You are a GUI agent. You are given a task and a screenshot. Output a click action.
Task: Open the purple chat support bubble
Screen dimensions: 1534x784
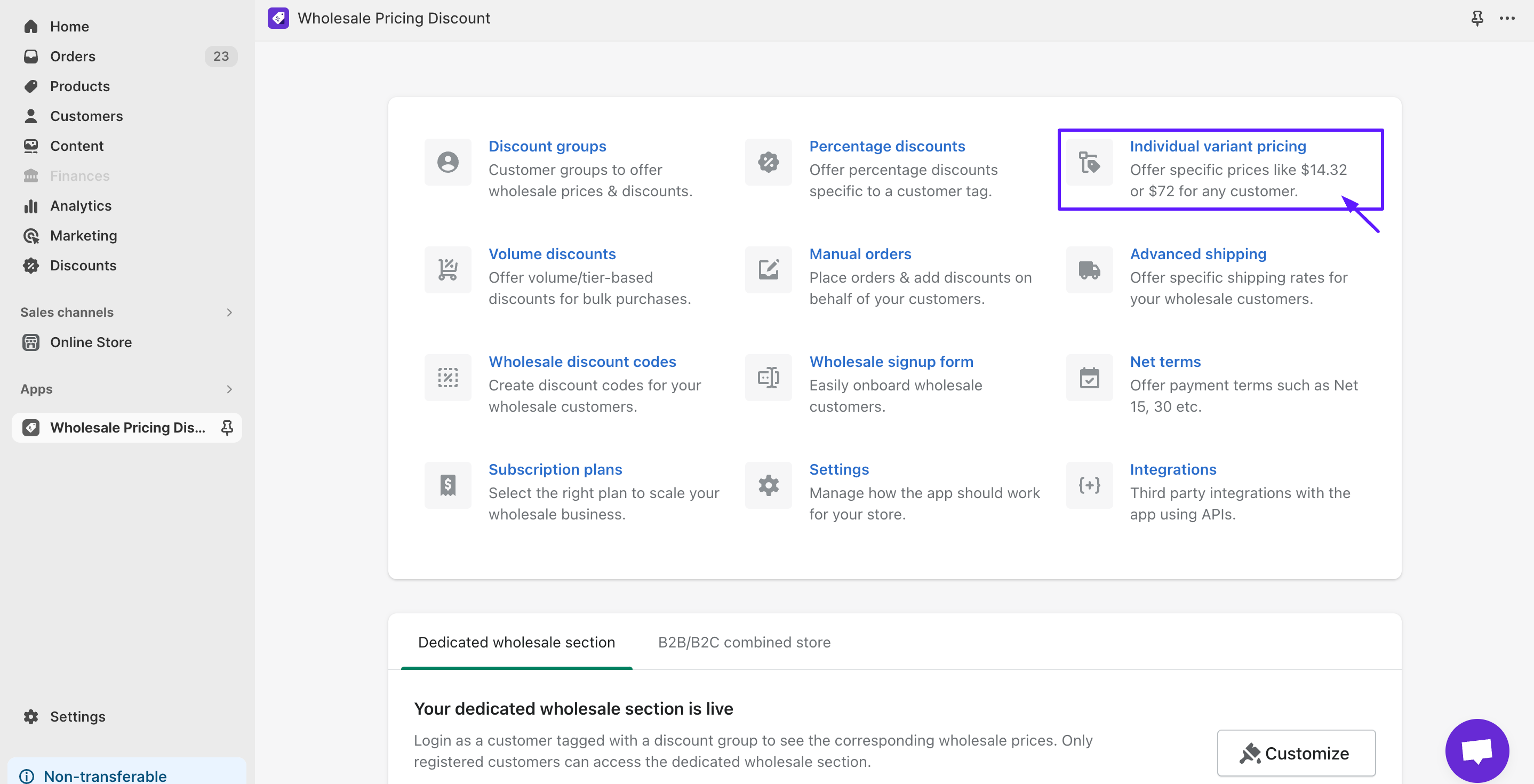click(x=1477, y=750)
